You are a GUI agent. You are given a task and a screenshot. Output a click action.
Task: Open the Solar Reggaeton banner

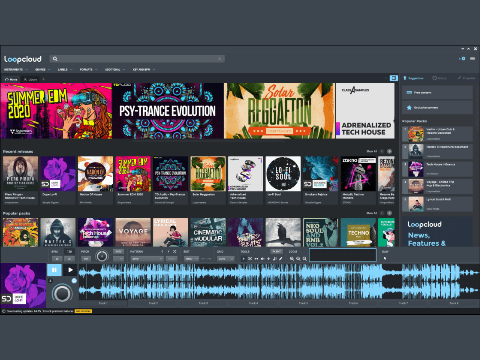click(x=279, y=111)
